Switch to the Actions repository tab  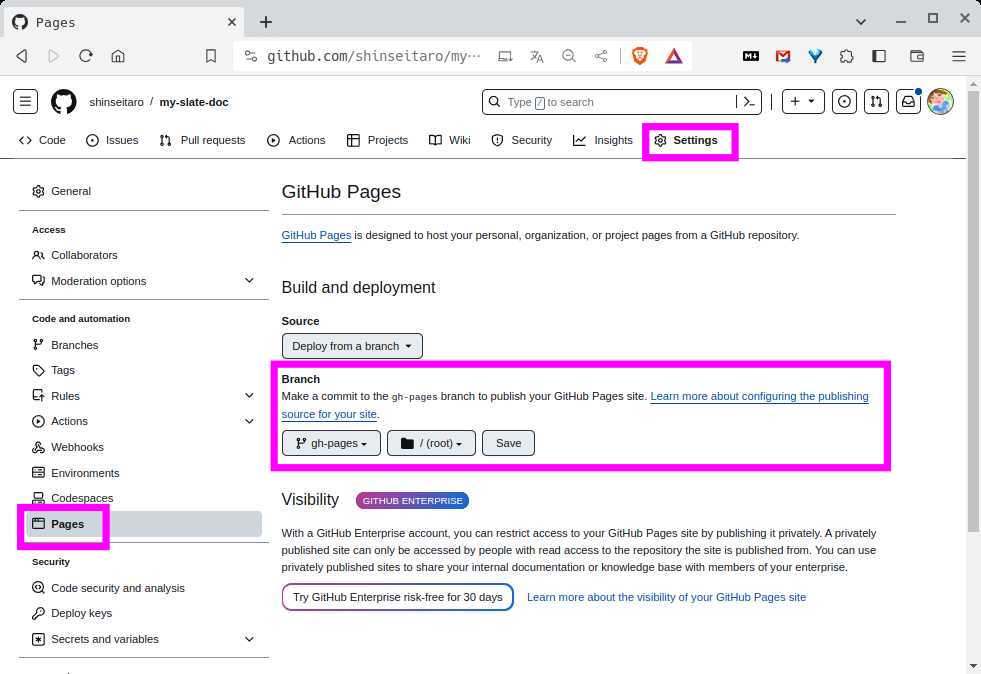[x=296, y=140]
